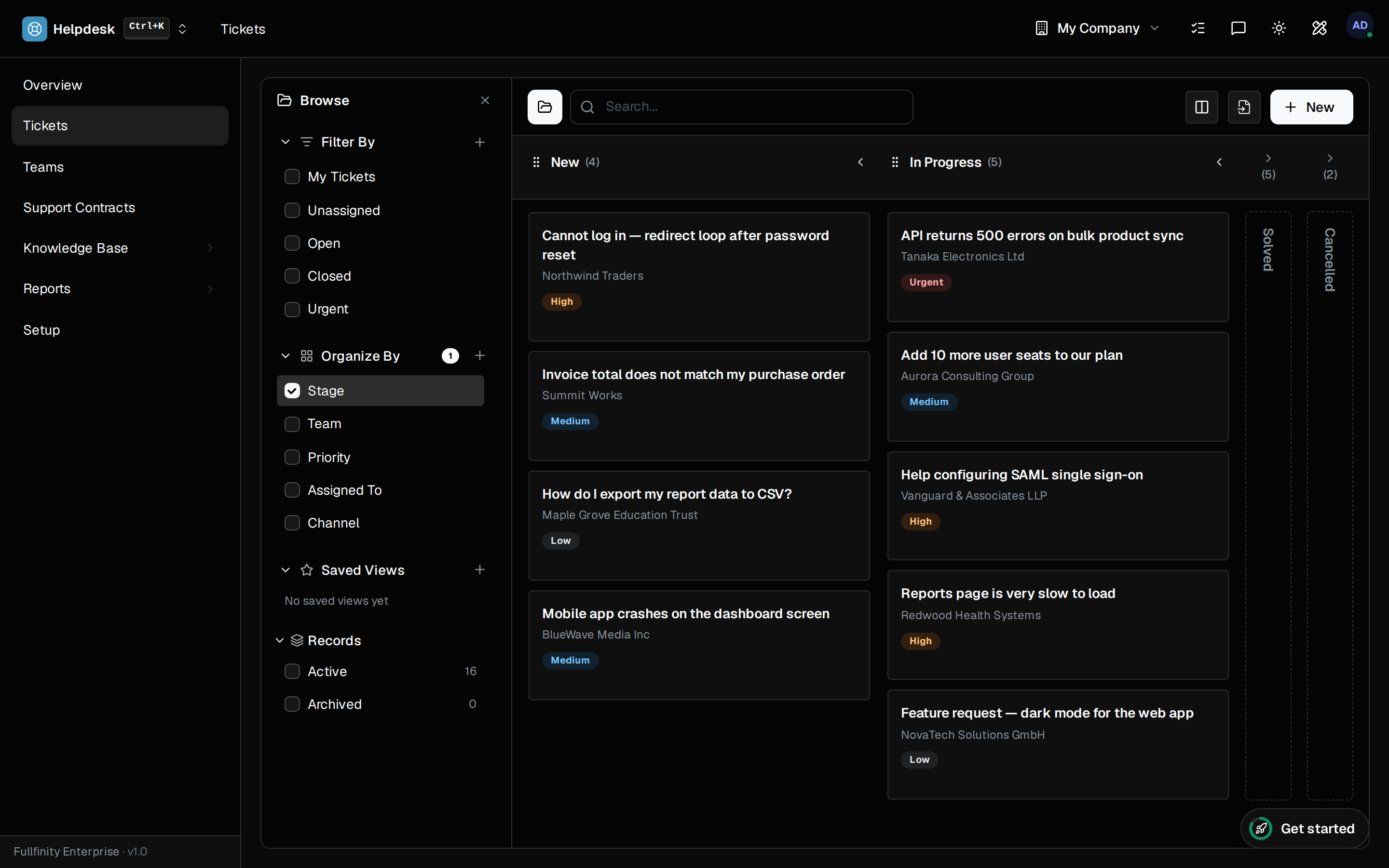
Task: Open the export report data to CSV ticket
Action: 699,525
